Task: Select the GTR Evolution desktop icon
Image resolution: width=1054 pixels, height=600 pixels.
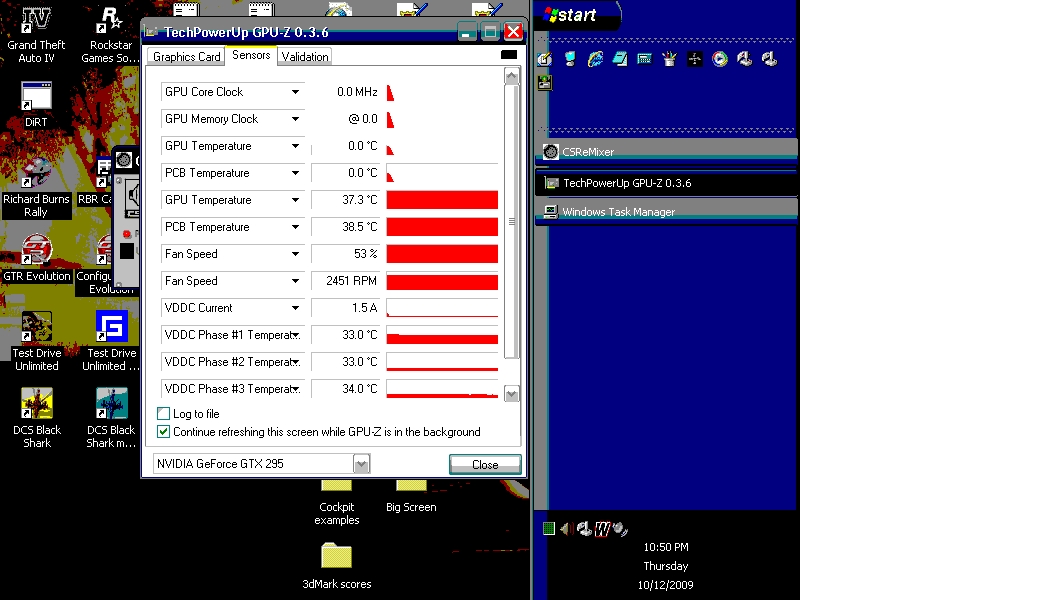Action: [x=36, y=257]
